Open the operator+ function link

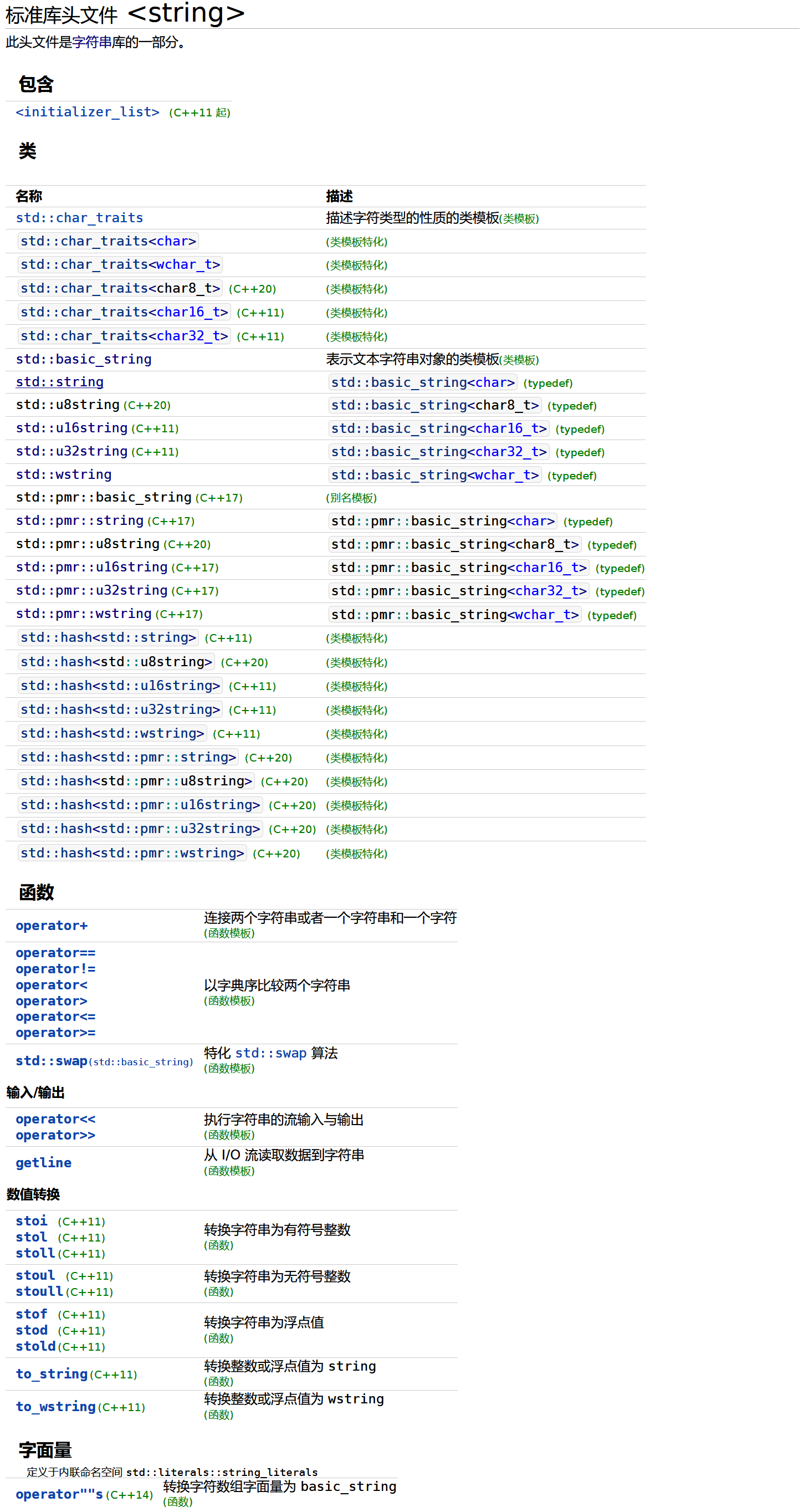pos(52,926)
